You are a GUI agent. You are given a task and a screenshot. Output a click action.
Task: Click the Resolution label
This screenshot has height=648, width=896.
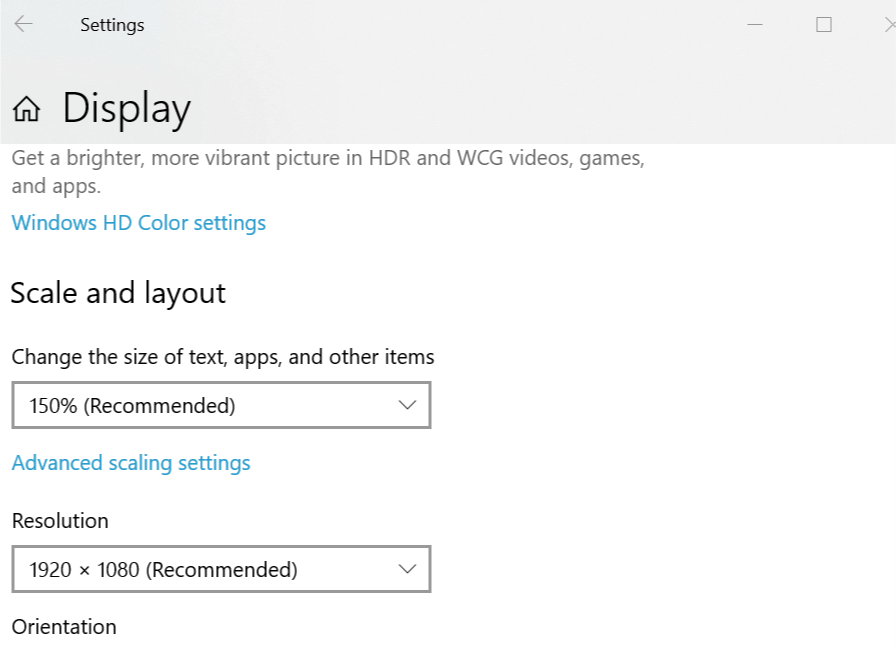[x=60, y=521]
